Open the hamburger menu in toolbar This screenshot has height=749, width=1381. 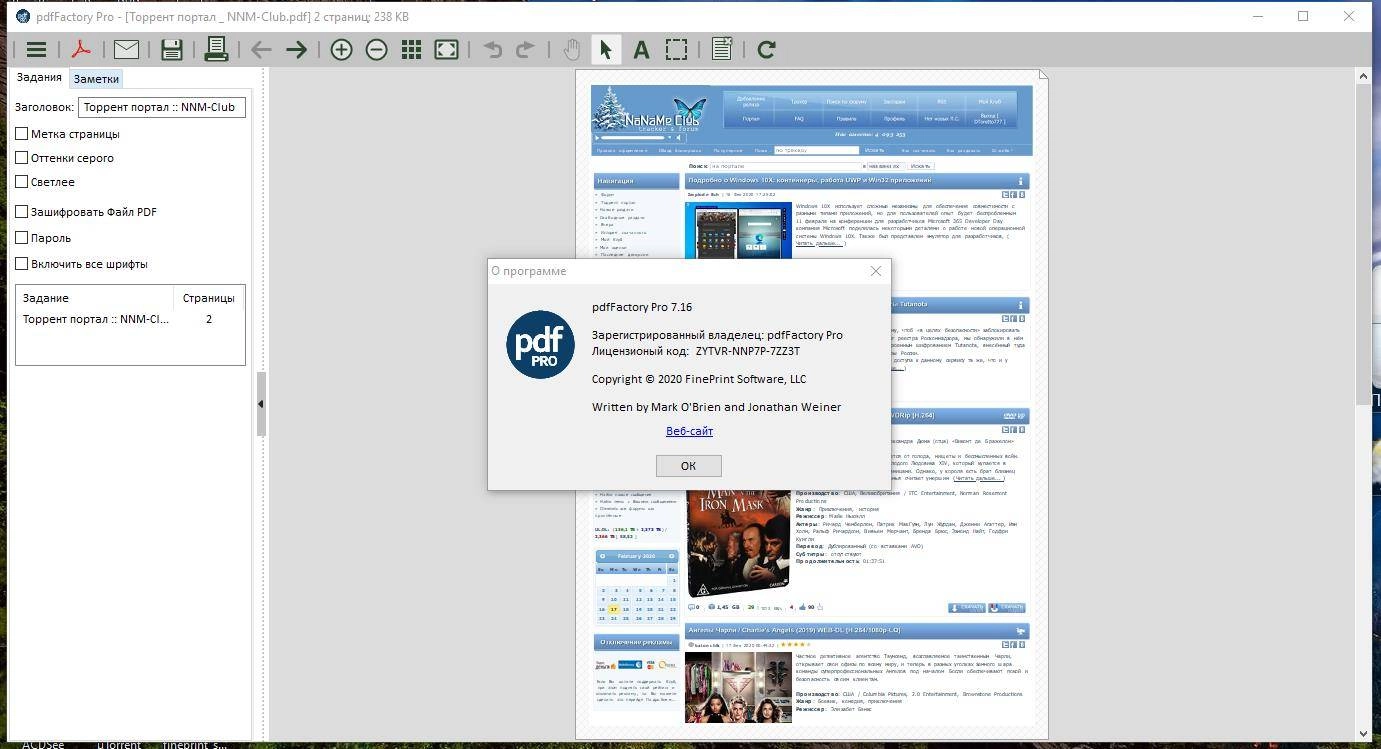(x=36, y=49)
